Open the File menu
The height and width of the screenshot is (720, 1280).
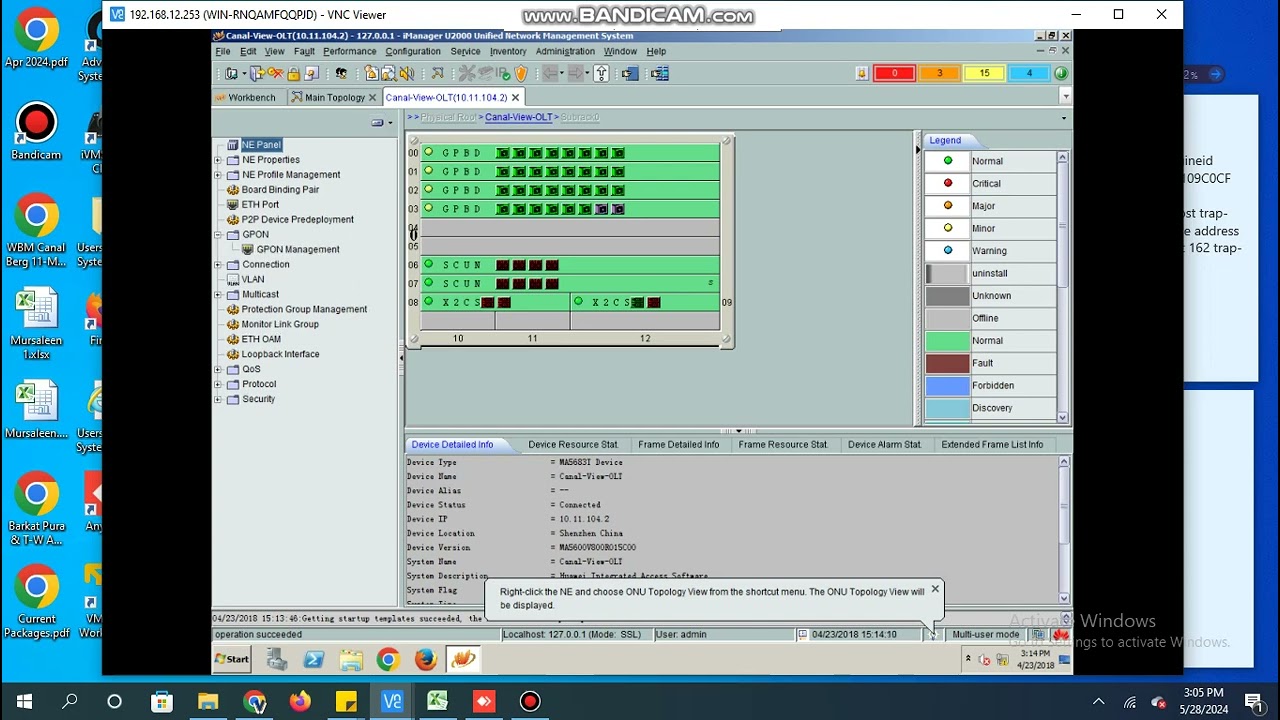[223, 51]
